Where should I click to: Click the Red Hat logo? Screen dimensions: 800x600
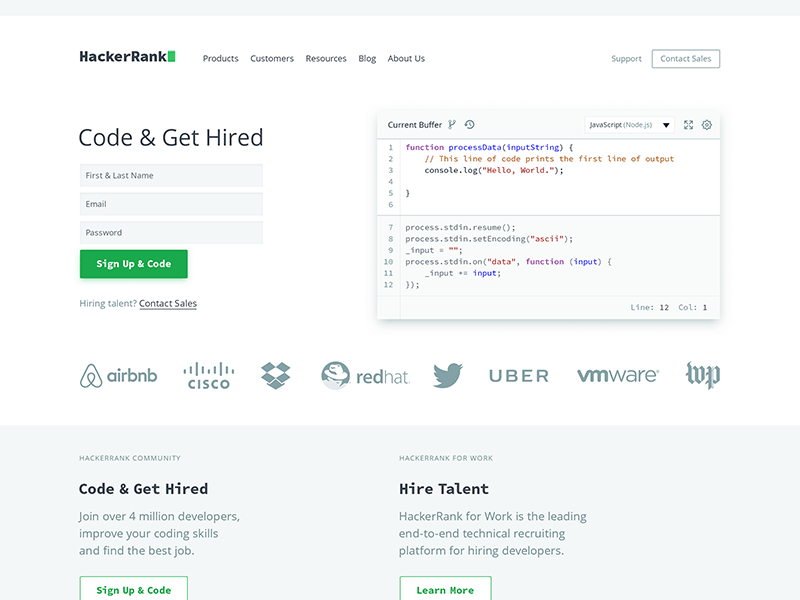tap(364, 375)
